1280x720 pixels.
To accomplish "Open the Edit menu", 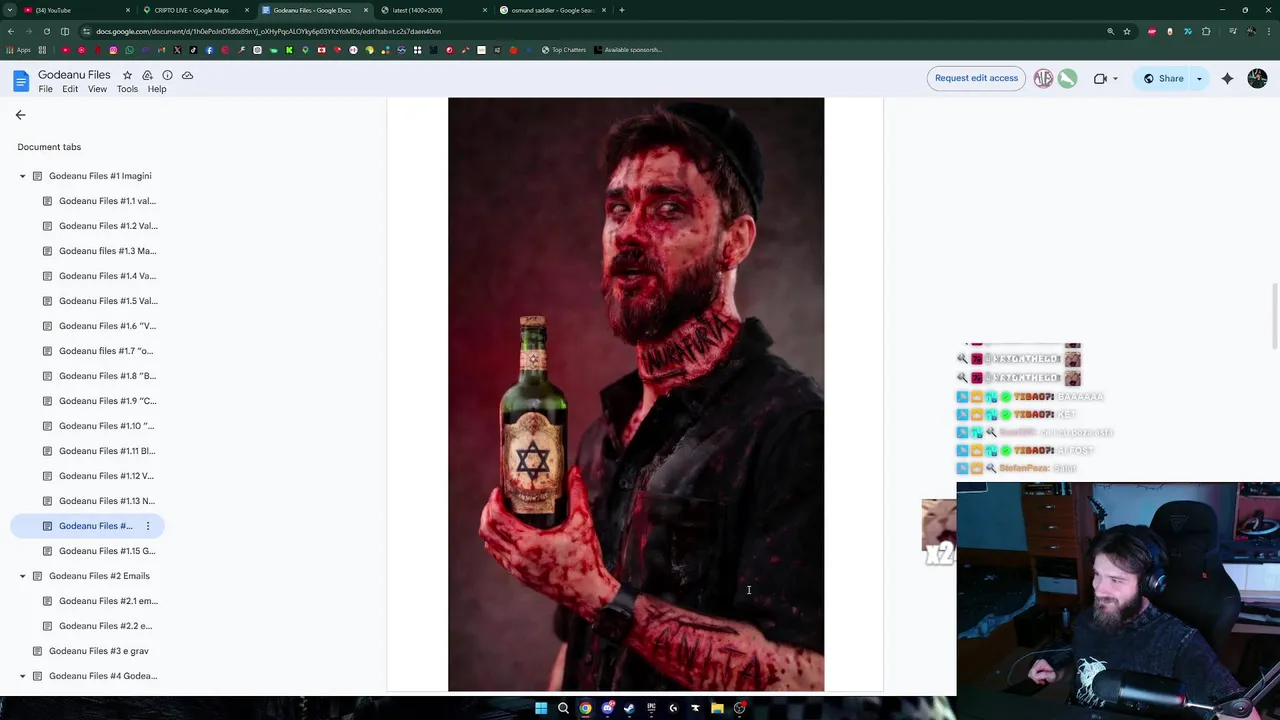I will (x=70, y=89).
